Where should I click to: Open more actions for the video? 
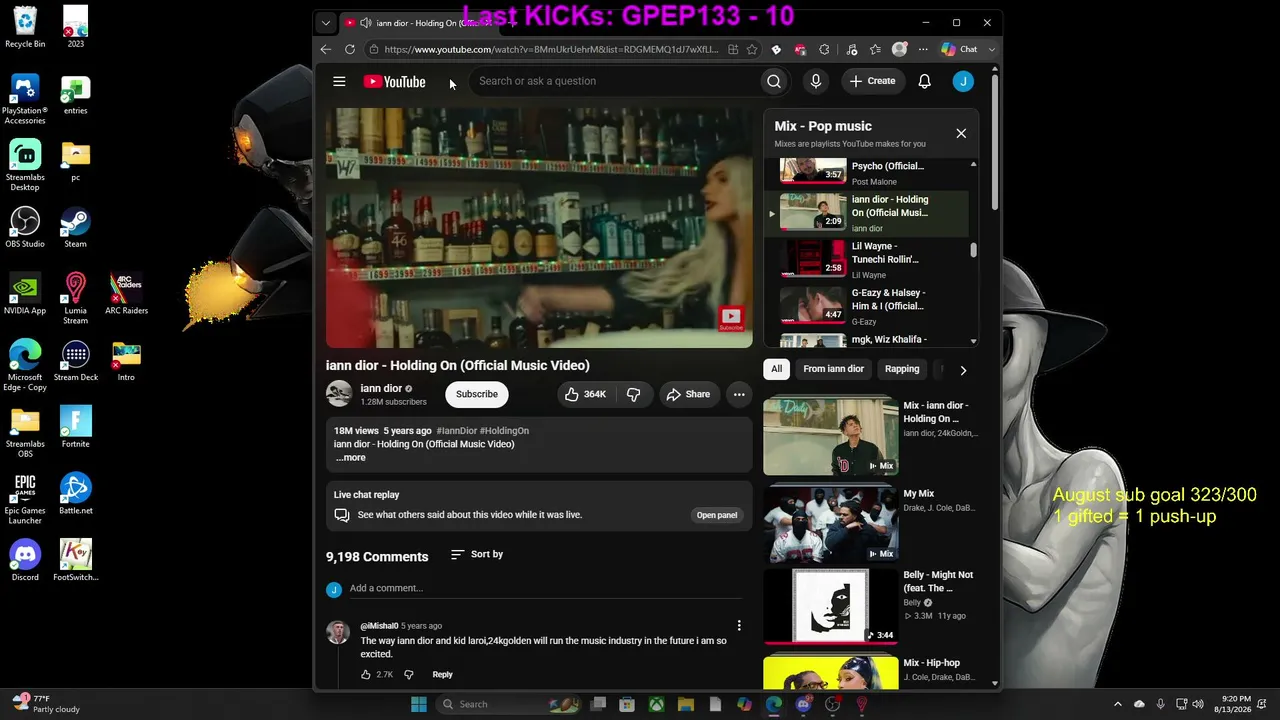[739, 394]
